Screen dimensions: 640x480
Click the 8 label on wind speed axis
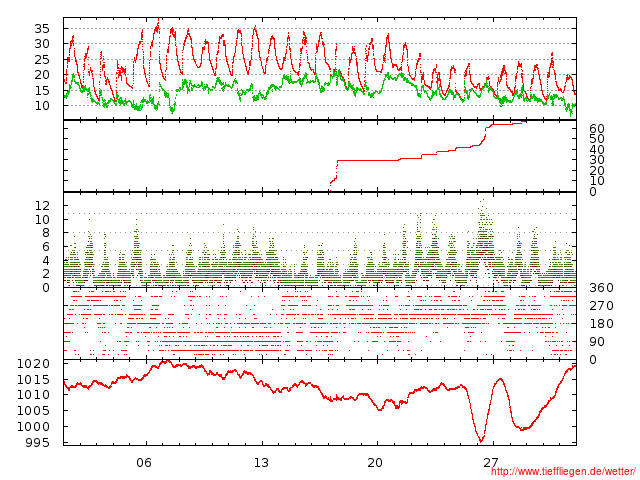click(45, 233)
